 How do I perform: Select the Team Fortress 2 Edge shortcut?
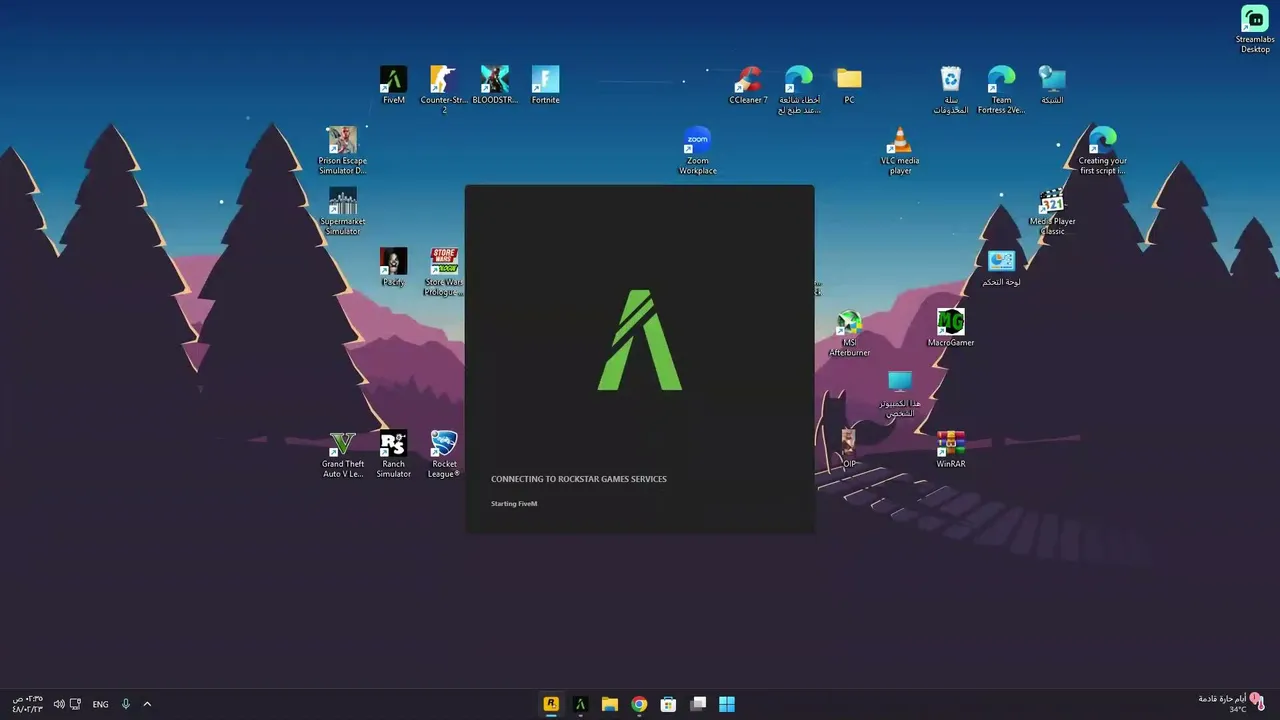pos(1001,89)
